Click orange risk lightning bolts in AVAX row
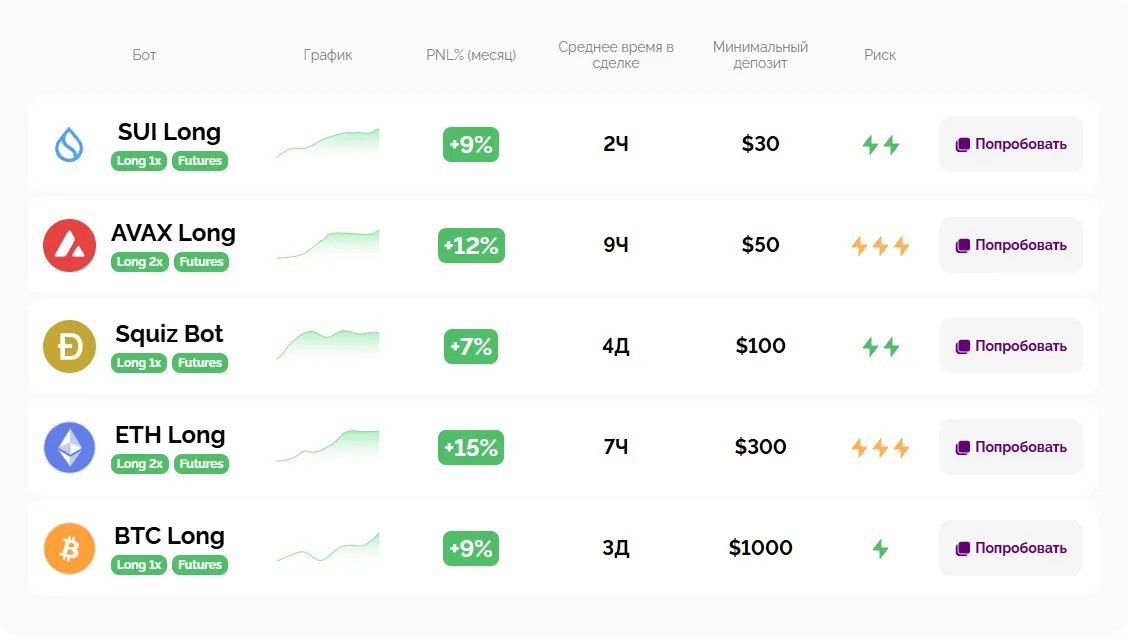 pos(880,246)
